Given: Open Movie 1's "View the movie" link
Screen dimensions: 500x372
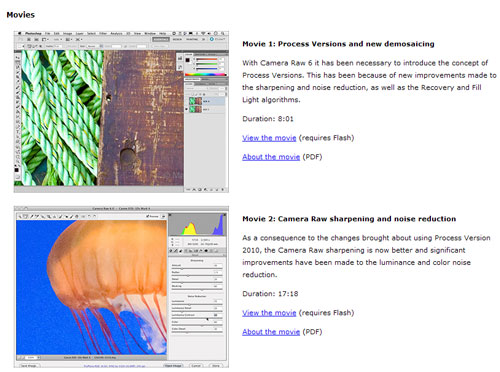Looking at the screenshot, I should [269, 138].
